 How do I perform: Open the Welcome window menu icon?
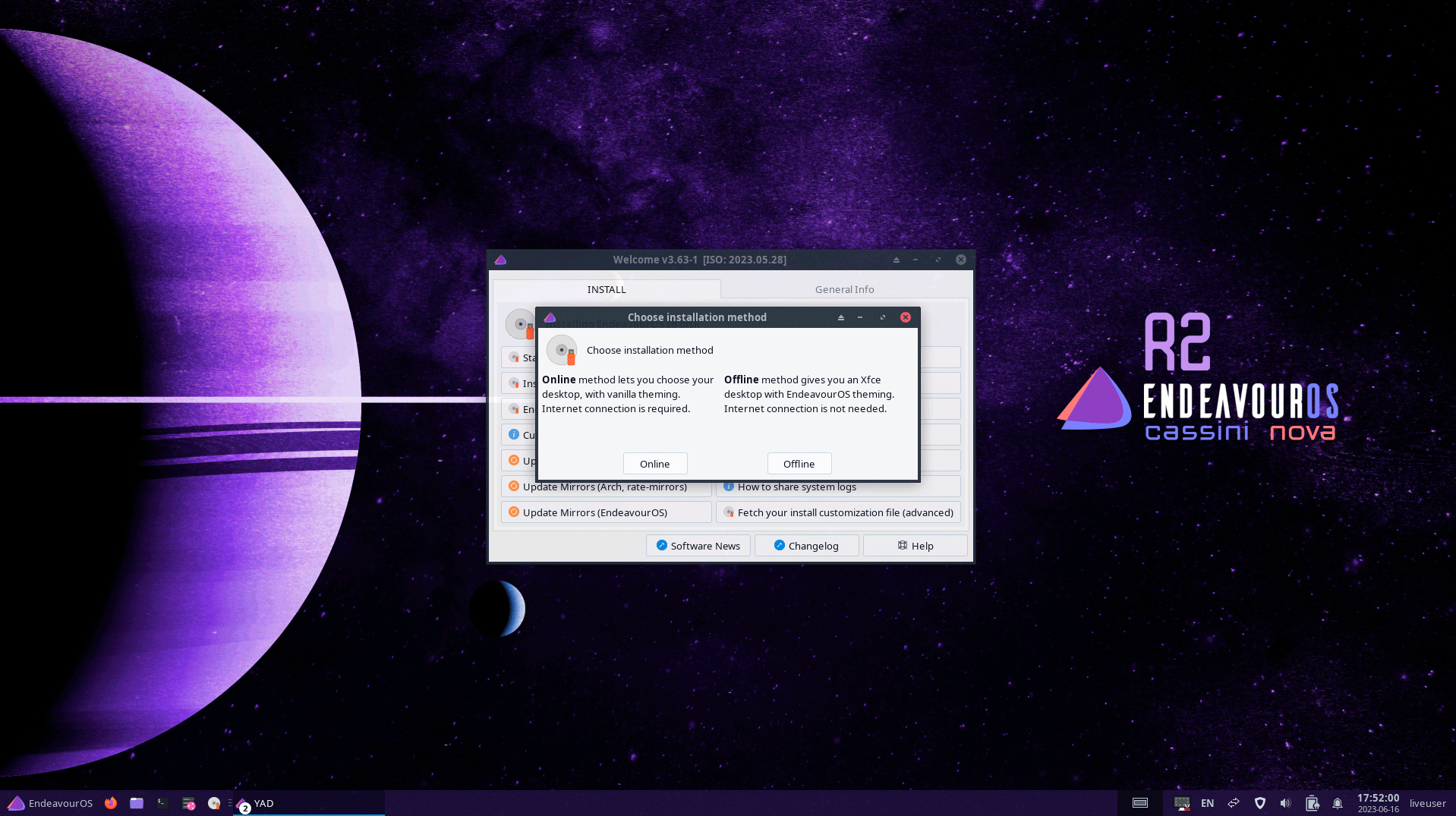(x=500, y=260)
